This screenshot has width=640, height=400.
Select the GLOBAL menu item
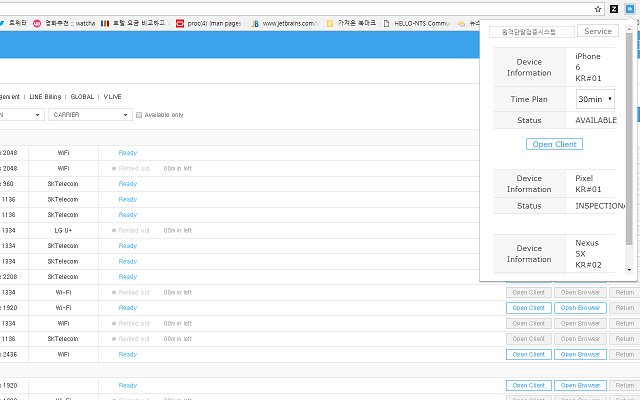[x=82, y=97]
